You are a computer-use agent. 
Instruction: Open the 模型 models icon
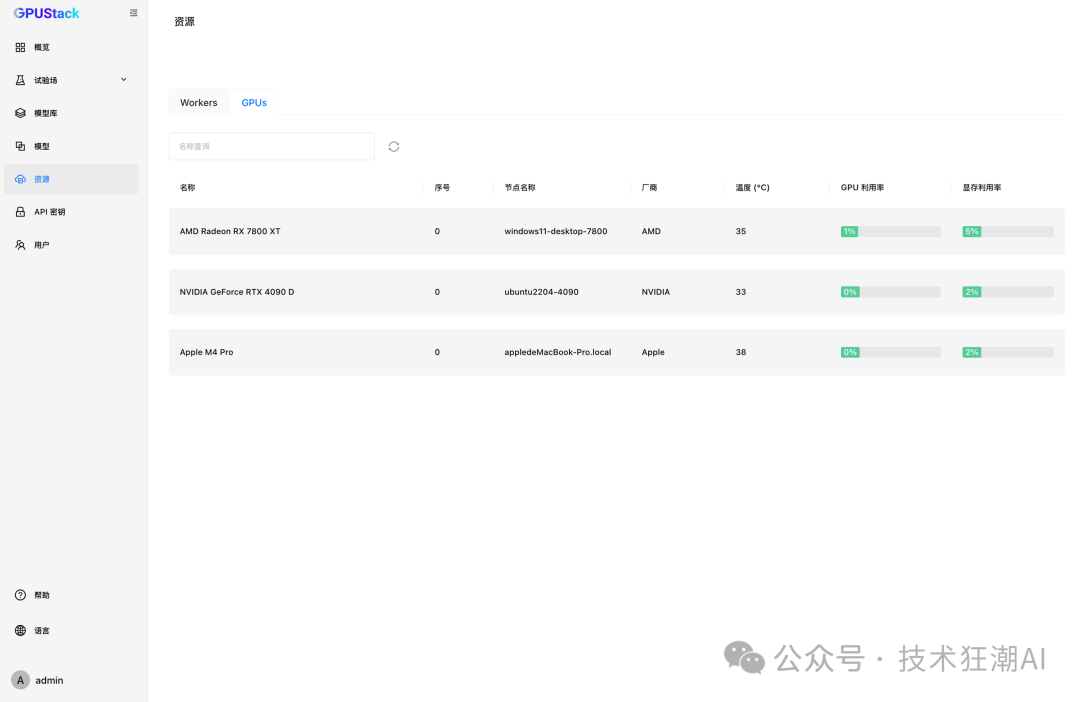point(20,146)
